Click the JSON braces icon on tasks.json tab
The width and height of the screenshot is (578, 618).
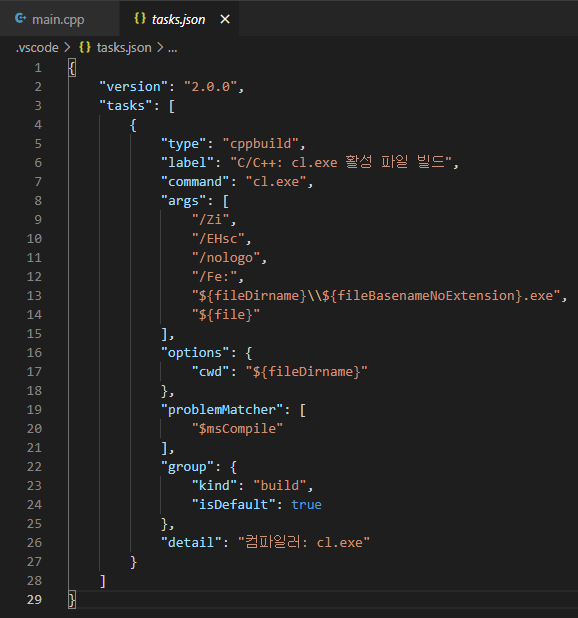click(x=140, y=19)
